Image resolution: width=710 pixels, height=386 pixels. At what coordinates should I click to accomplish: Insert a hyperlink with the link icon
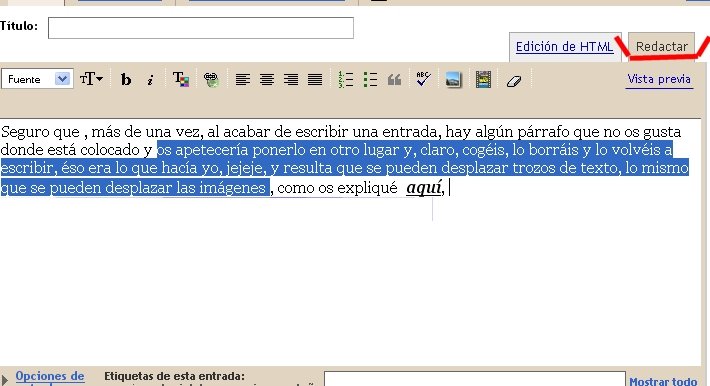(211, 80)
